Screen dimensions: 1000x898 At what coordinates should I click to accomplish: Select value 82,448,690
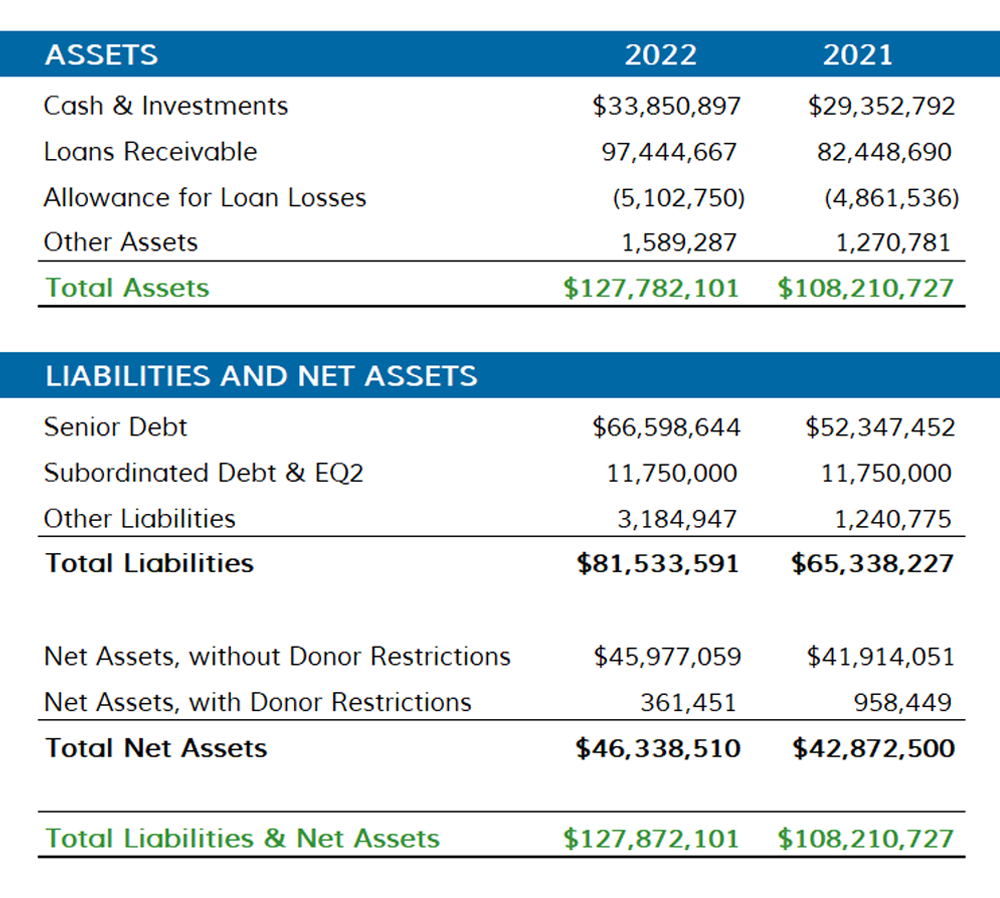tap(884, 152)
